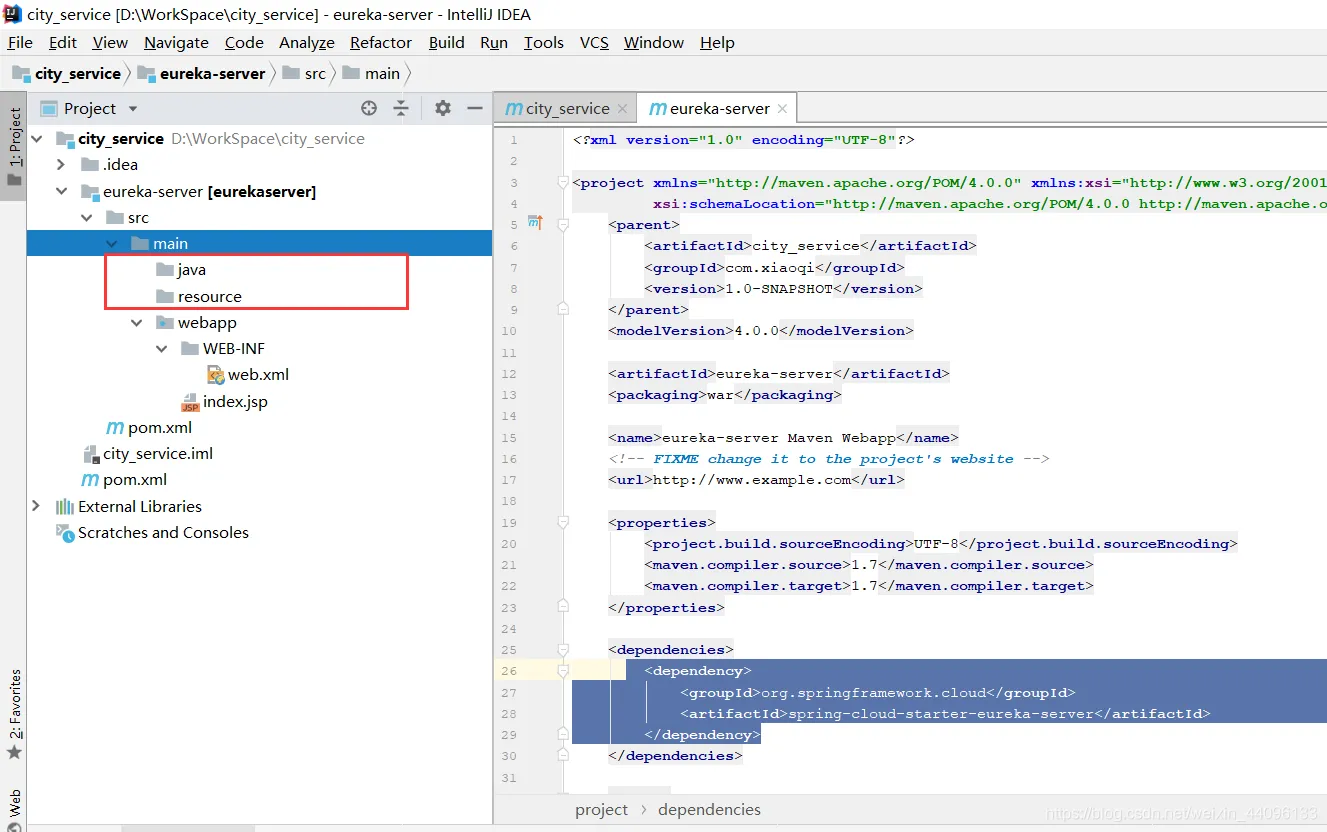The height and width of the screenshot is (832, 1327).
Task: Open the 1: Project tool window stripe
Action: click(x=14, y=145)
